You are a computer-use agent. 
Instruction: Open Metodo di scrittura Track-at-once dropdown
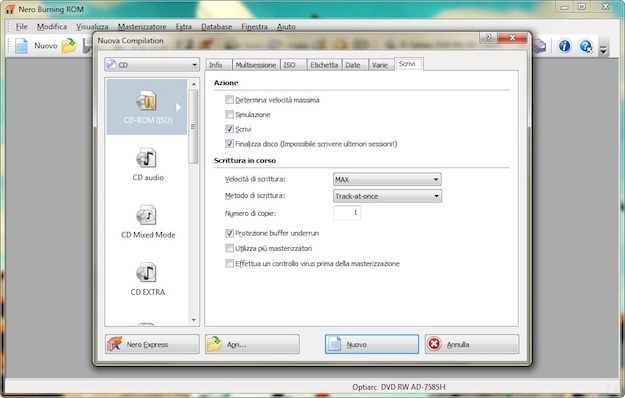(387, 196)
